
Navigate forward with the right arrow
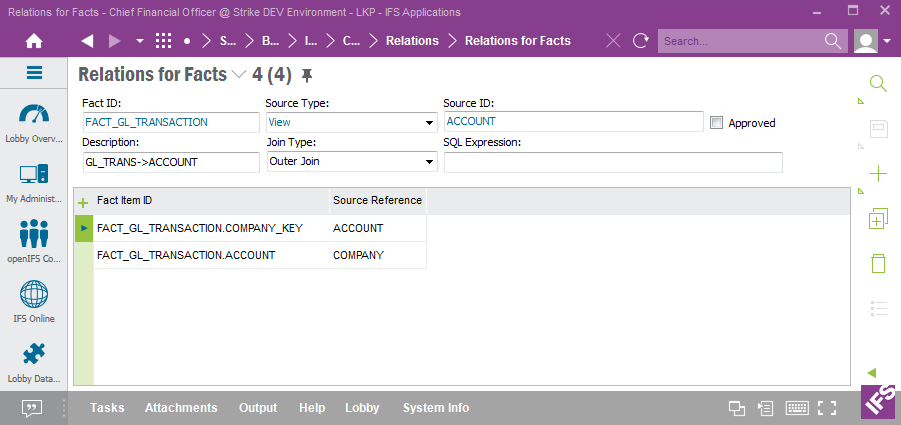[x=115, y=41]
